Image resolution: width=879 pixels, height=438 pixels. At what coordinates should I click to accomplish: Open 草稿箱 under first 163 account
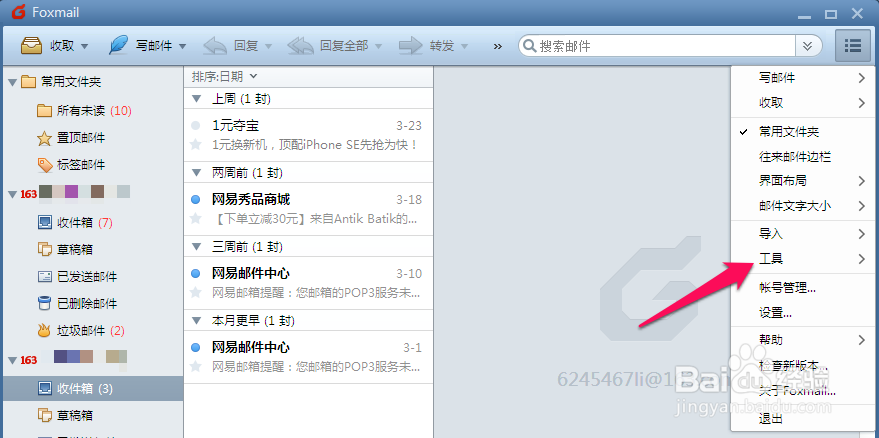64,249
